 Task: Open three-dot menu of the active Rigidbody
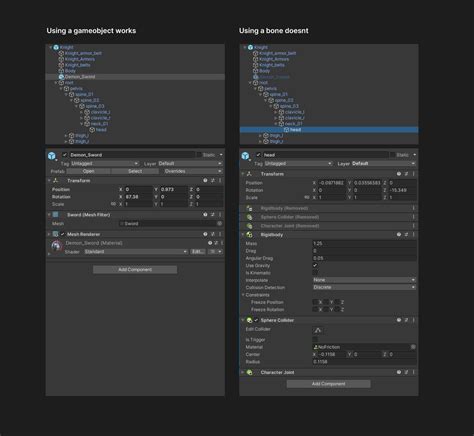coord(414,235)
